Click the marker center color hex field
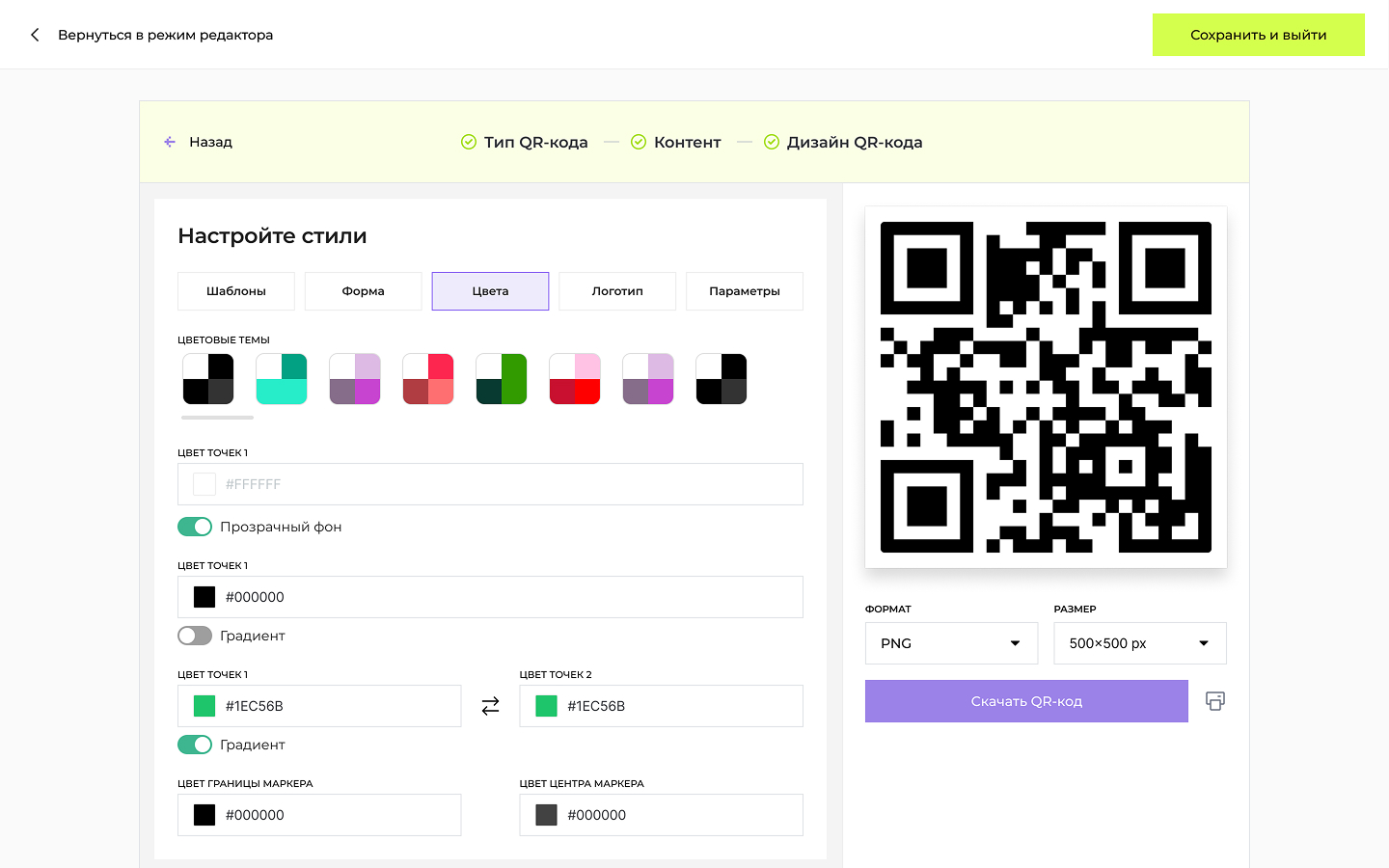1389x868 pixels. pos(675,815)
